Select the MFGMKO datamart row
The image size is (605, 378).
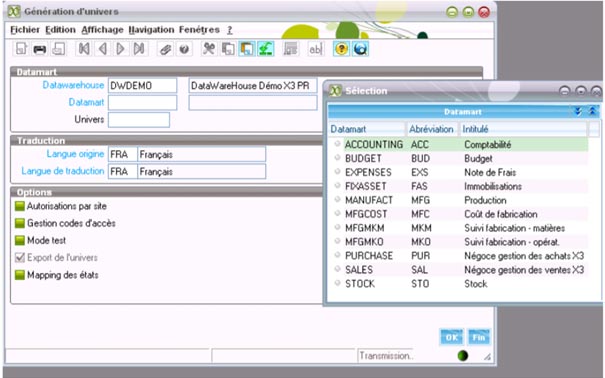461,241
